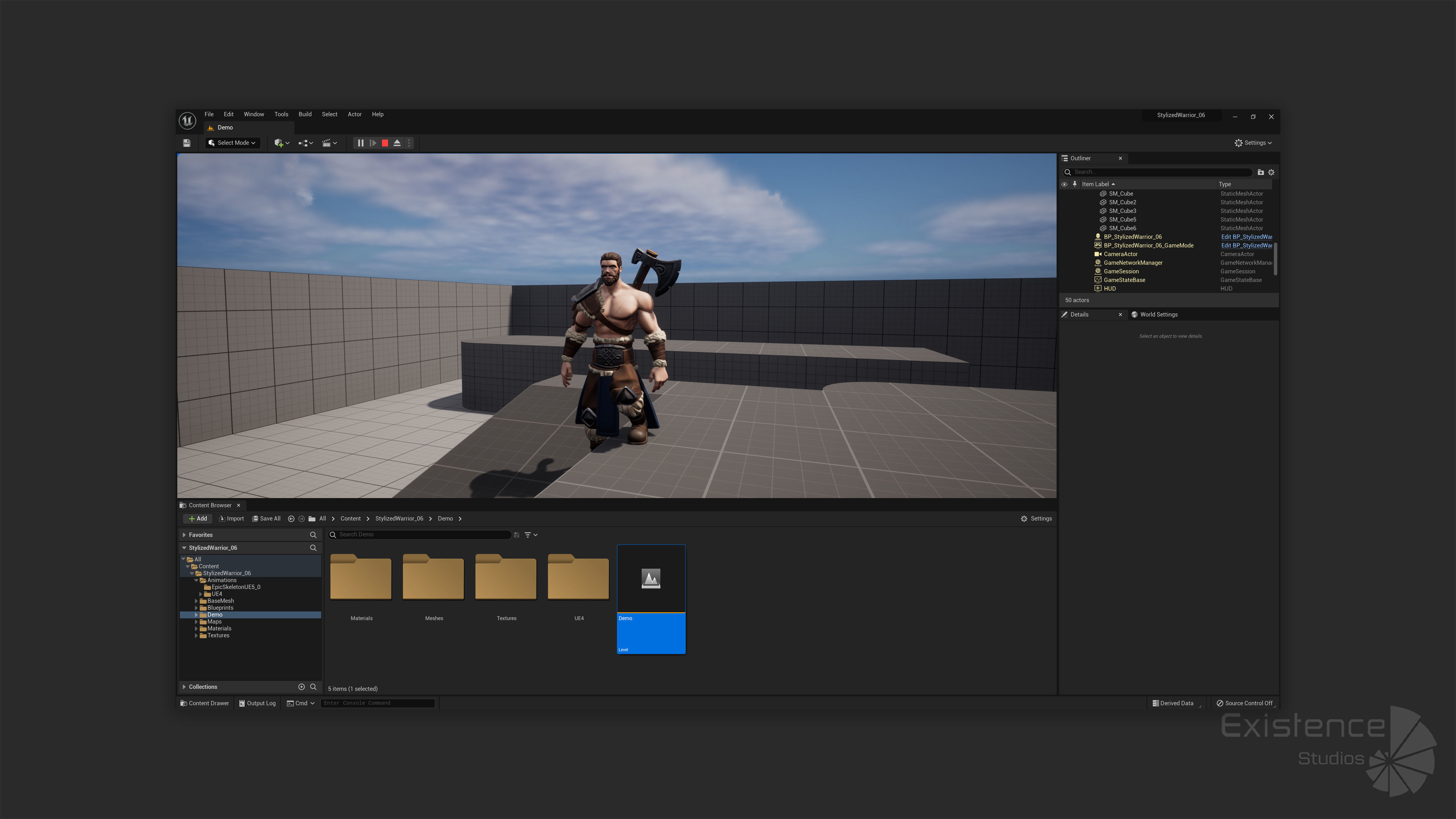1456x819 pixels.
Task: Open the Edit menu
Action: pyautogui.click(x=228, y=114)
